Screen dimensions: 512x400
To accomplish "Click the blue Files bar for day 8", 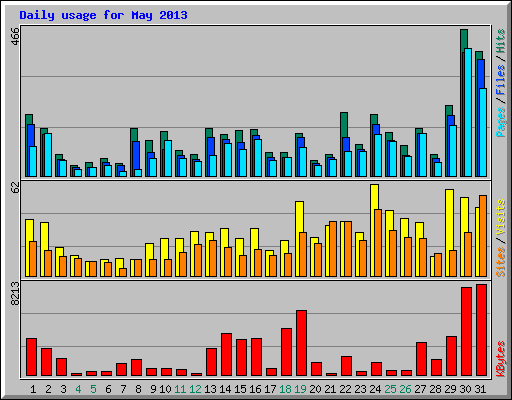I will point(136,155).
